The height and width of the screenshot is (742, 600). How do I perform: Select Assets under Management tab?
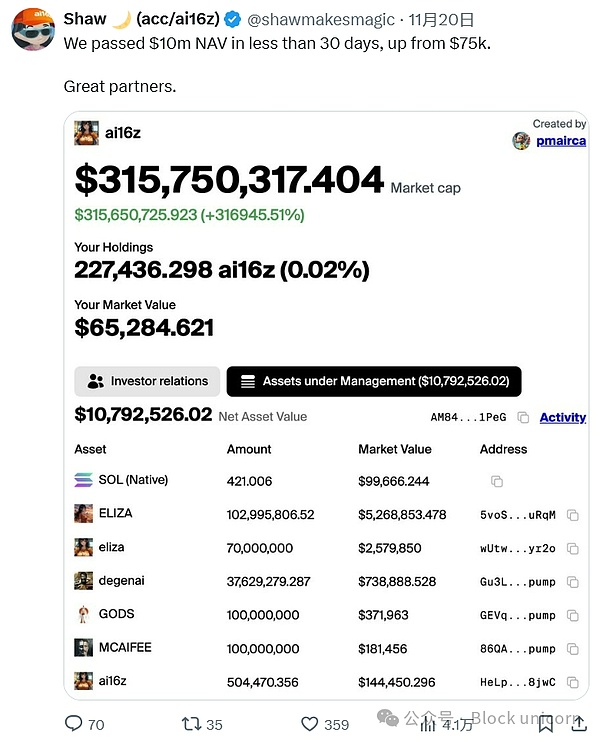(x=374, y=381)
